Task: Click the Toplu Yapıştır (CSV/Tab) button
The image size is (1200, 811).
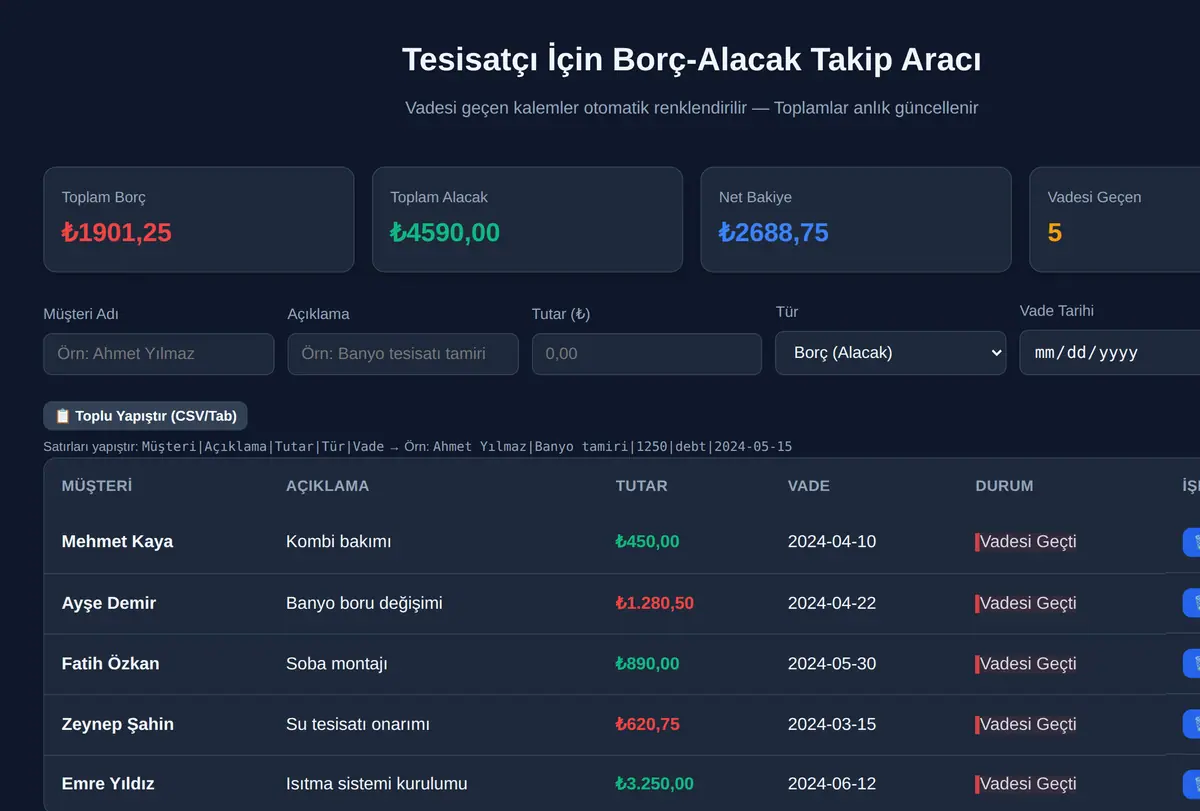Action: coord(145,416)
